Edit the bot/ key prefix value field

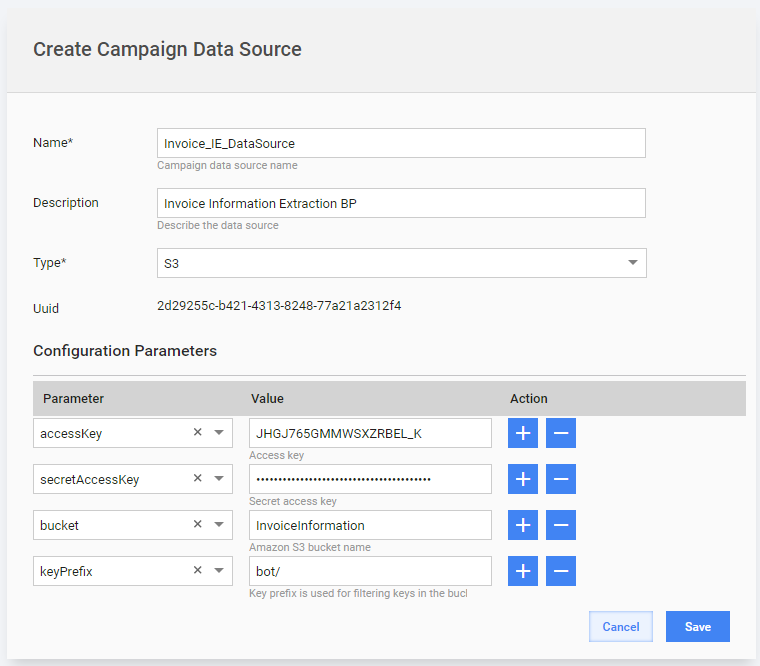point(370,571)
